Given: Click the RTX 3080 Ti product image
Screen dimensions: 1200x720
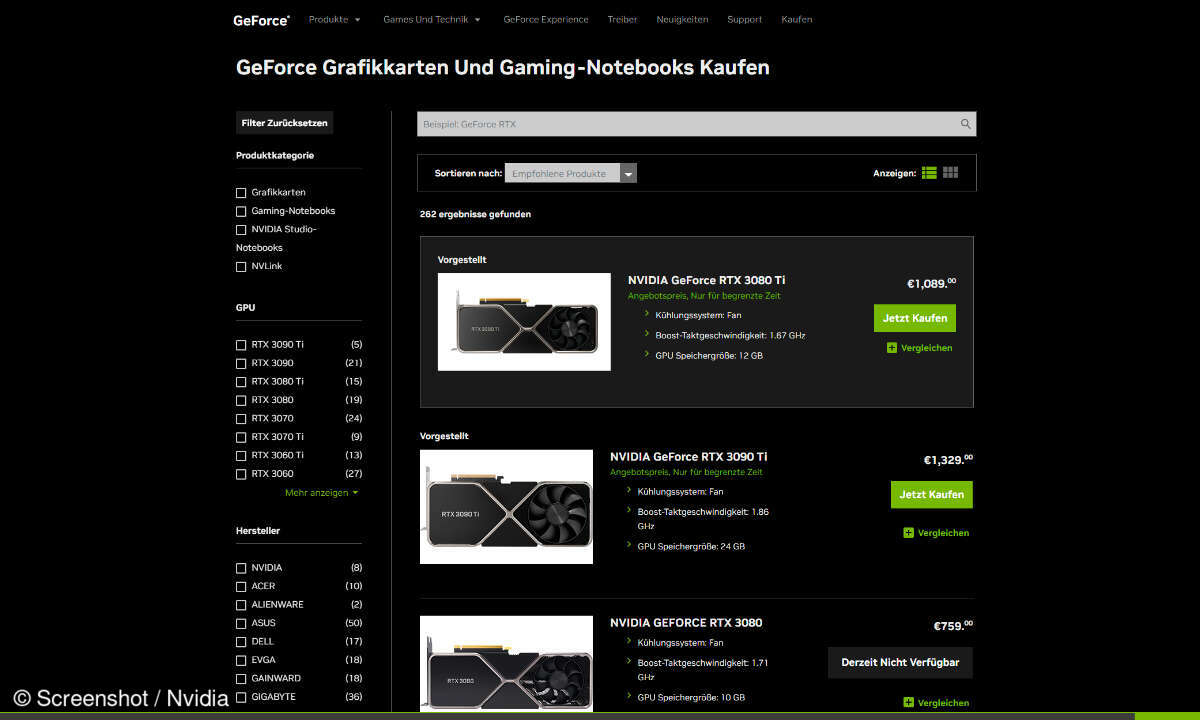Looking at the screenshot, I should (524, 322).
